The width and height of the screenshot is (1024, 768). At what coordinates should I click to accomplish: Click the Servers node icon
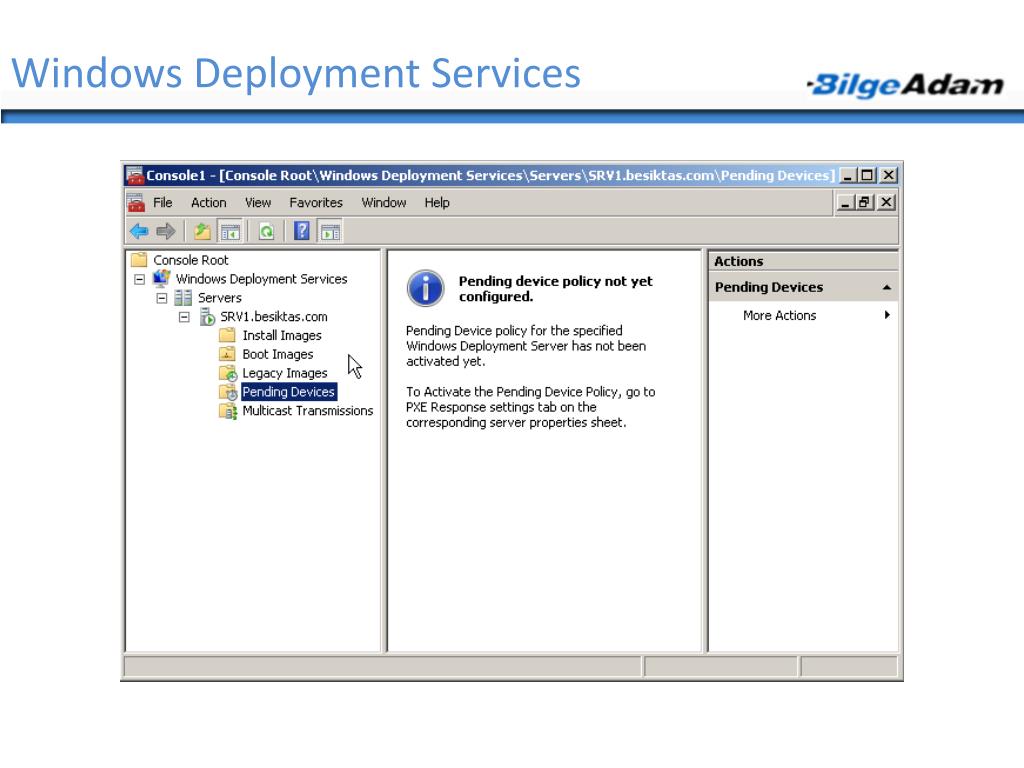(x=183, y=298)
